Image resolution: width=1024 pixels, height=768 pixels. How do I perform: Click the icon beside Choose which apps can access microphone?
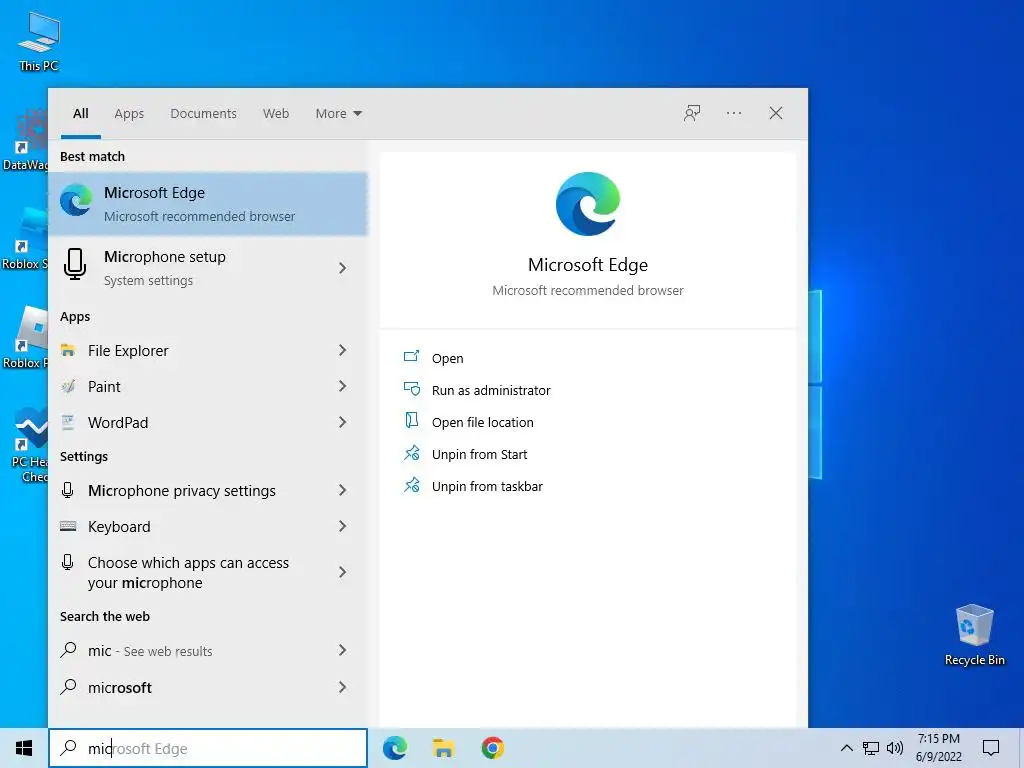(68, 562)
